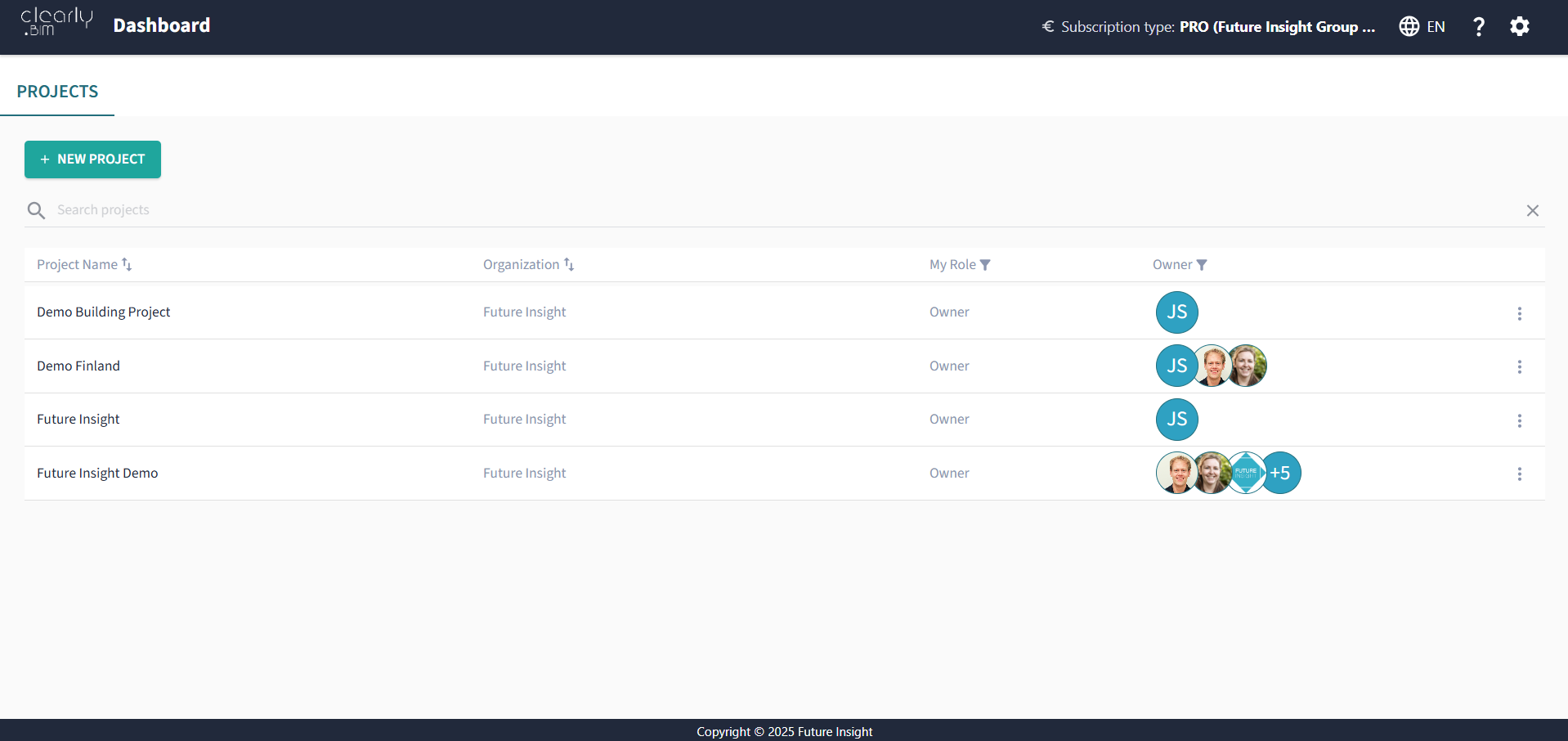Open more options for Demo Finland
Viewport: 1568px width, 741px height.
point(1519,366)
